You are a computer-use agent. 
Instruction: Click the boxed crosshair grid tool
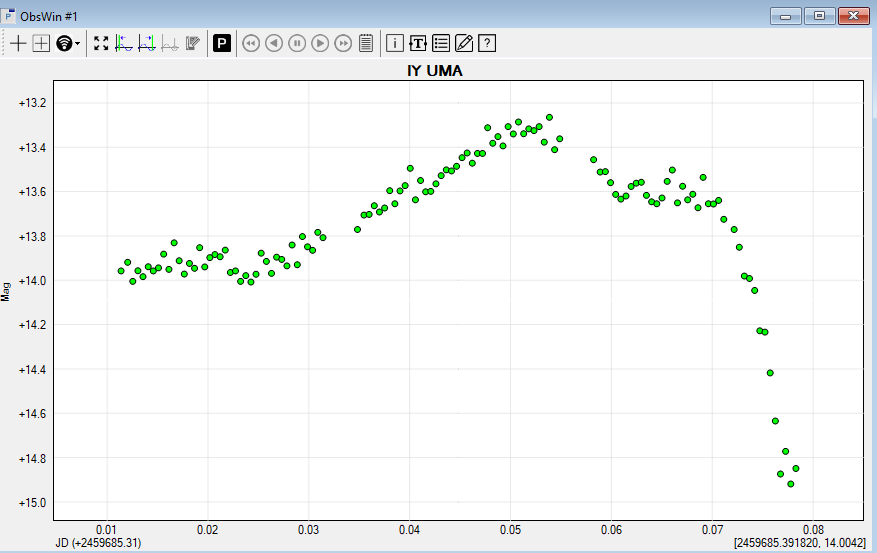41,43
